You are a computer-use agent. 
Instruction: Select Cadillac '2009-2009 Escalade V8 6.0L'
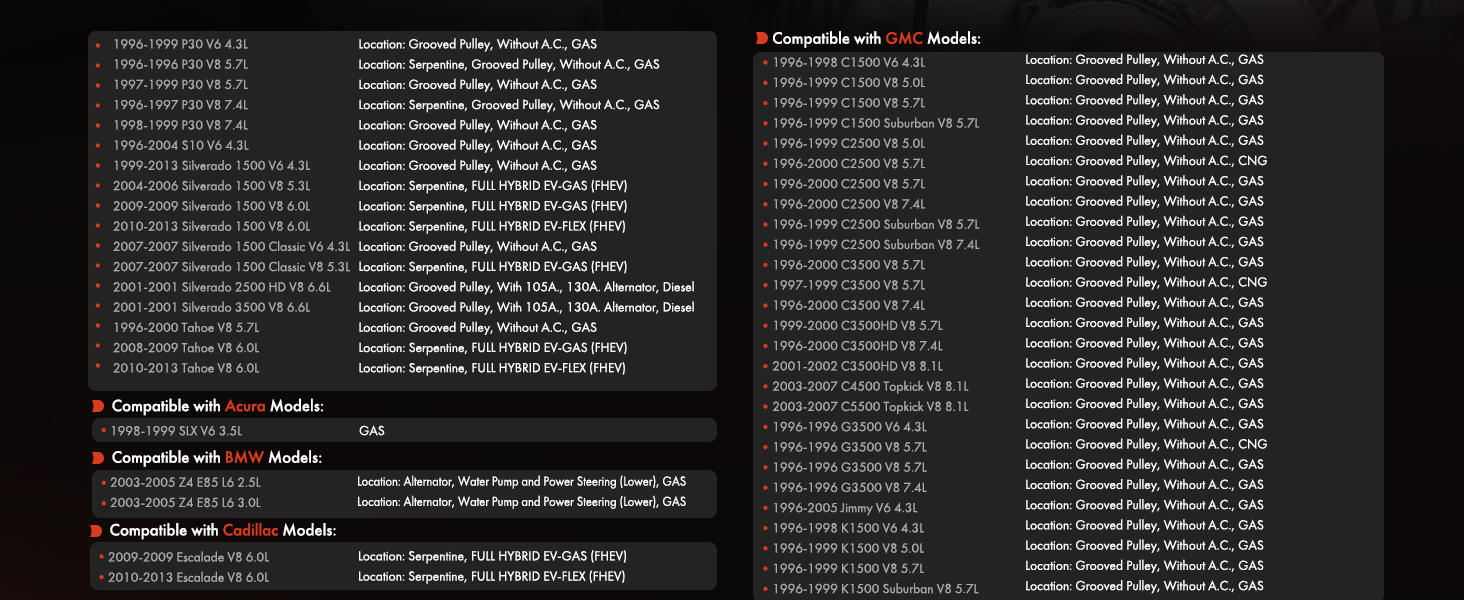click(188, 557)
